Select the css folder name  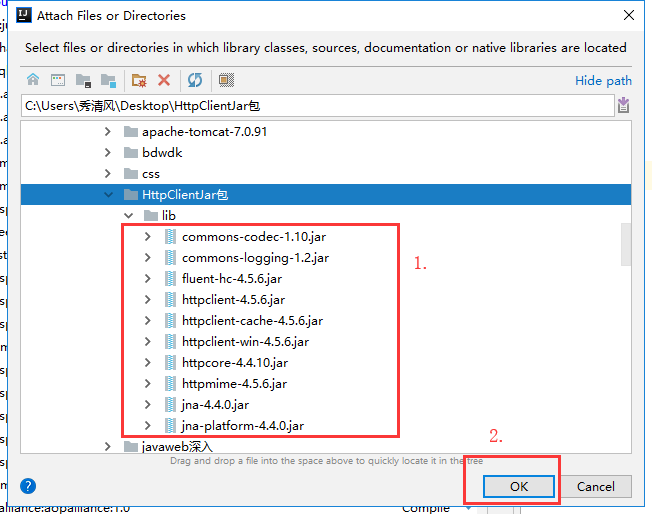point(151,174)
